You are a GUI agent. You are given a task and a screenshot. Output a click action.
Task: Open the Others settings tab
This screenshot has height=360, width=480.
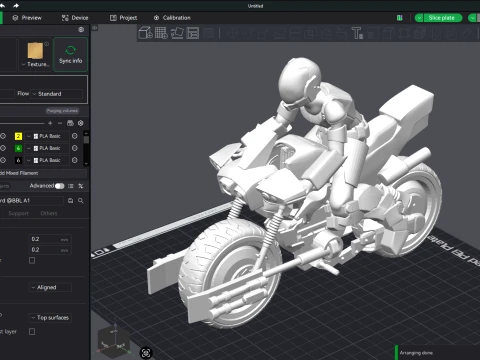click(49, 213)
